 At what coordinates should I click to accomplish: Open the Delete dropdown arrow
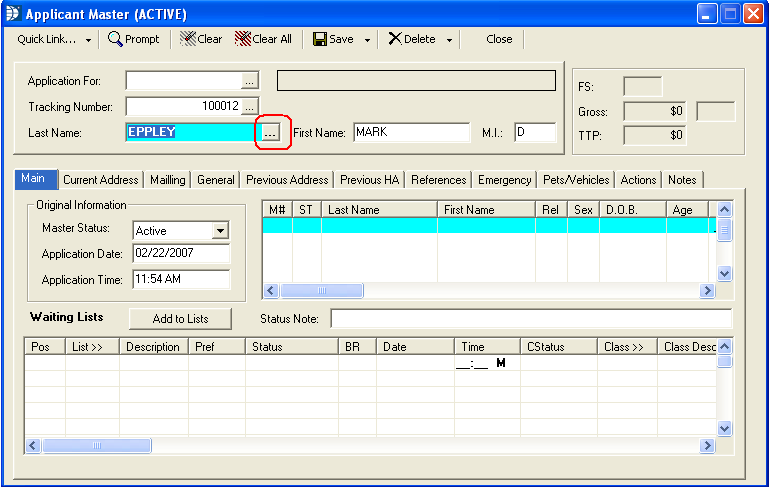coord(449,40)
